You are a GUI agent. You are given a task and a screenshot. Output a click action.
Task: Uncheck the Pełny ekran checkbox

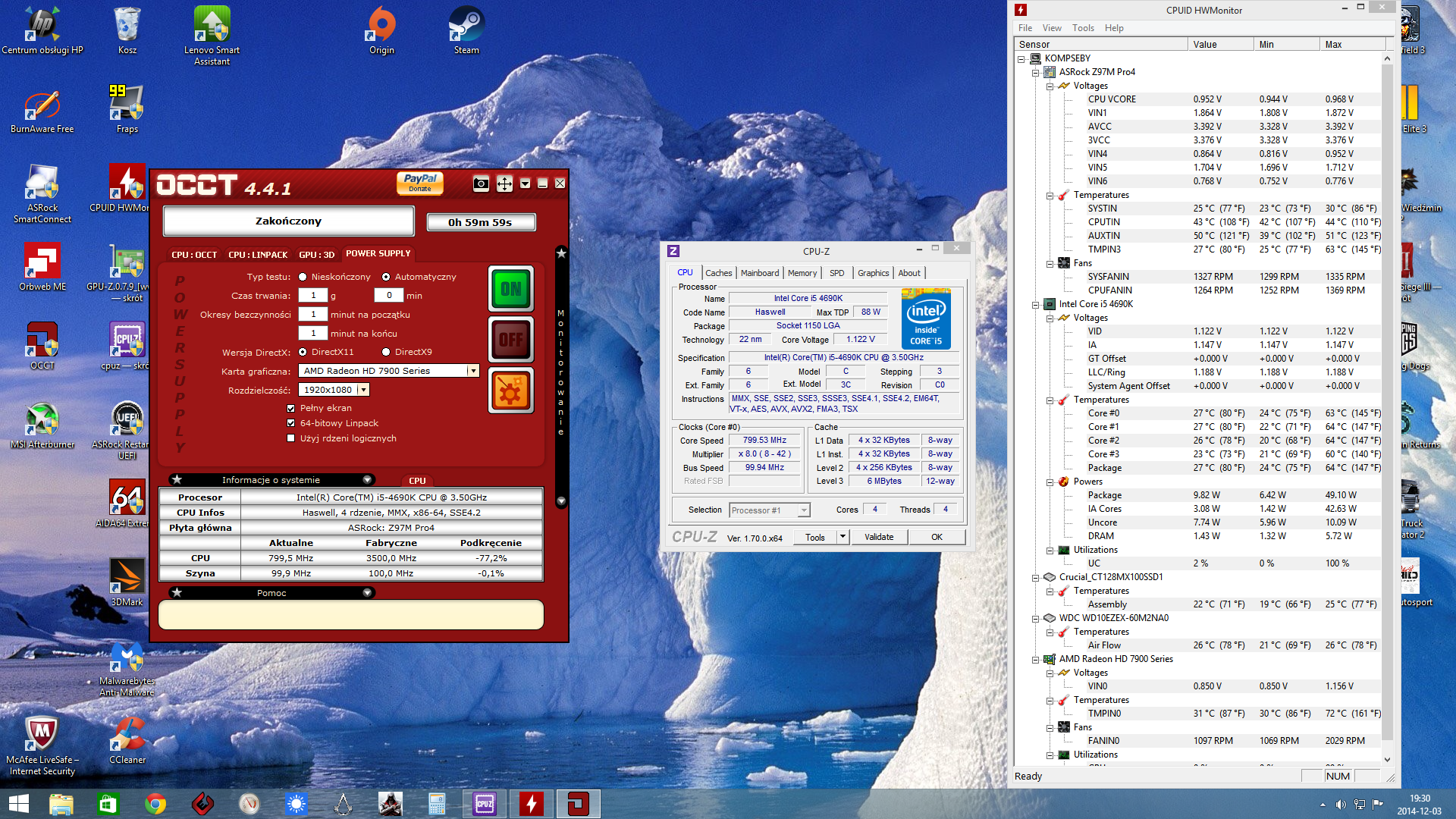point(290,408)
